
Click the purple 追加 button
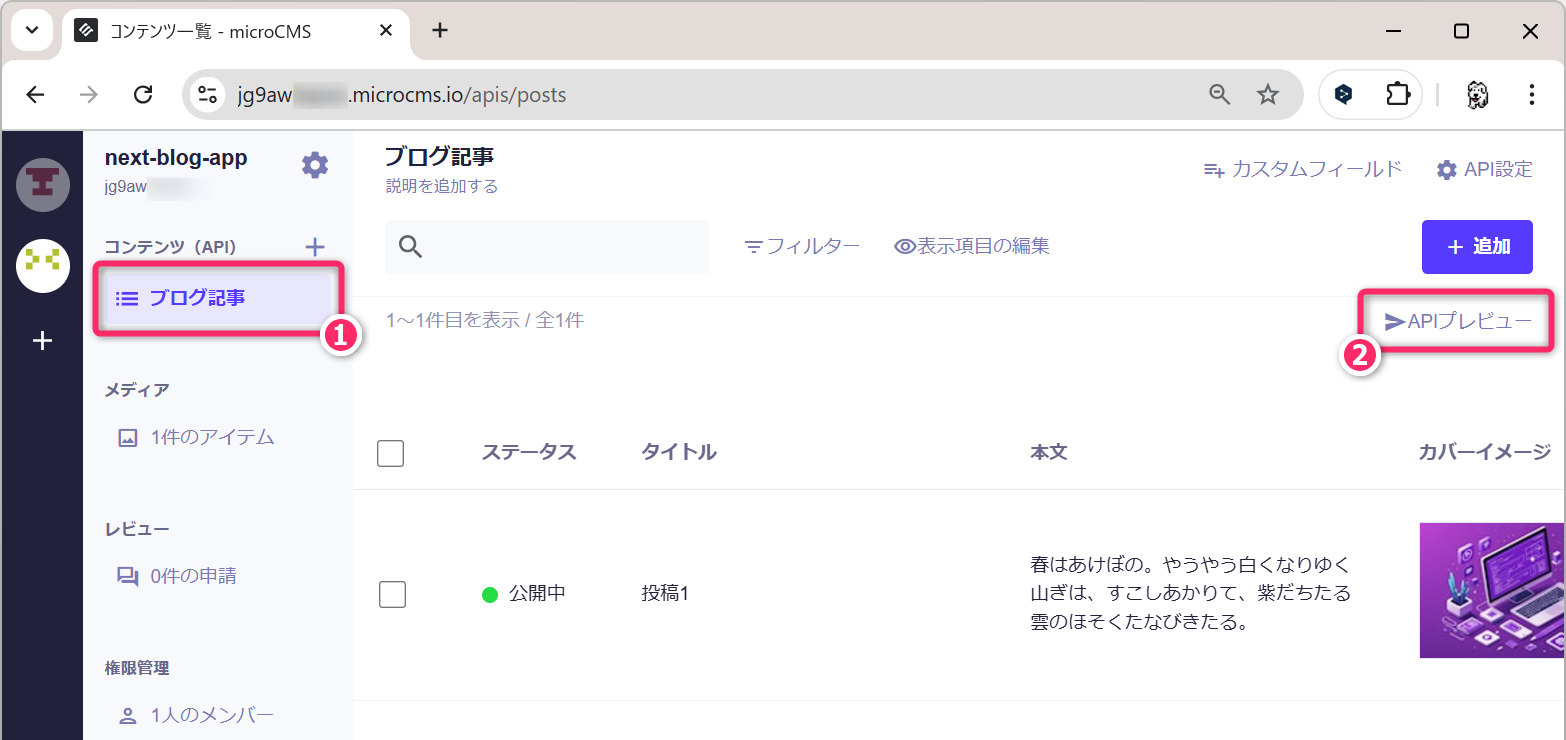[1477, 247]
